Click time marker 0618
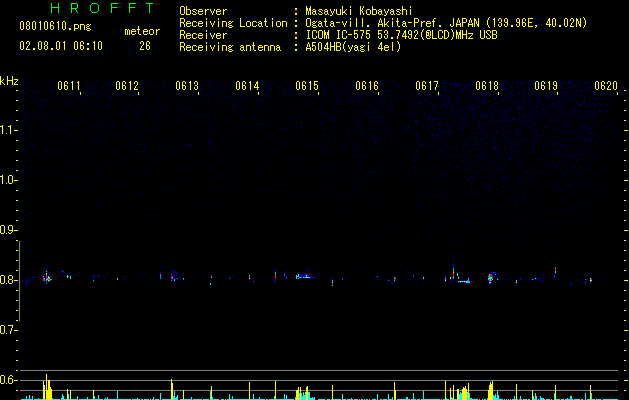This screenshot has height=400, width=629. pyautogui.click(x=487, y=85)
